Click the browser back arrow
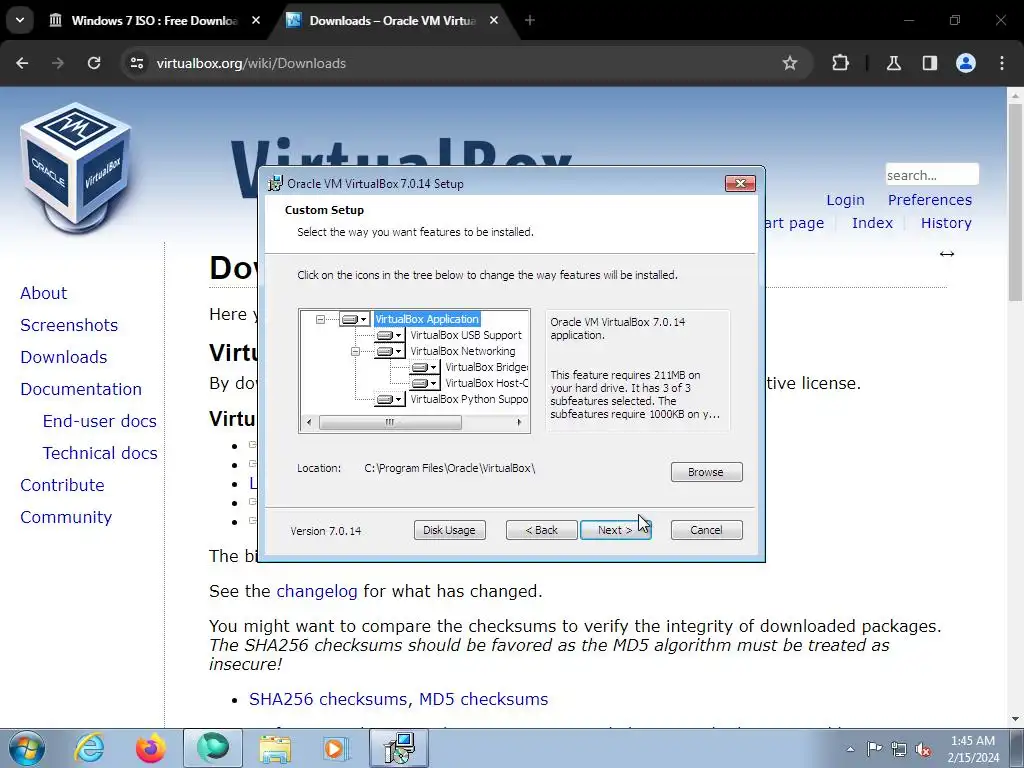This screenshot has width=1024, height=768. (22, 63)
